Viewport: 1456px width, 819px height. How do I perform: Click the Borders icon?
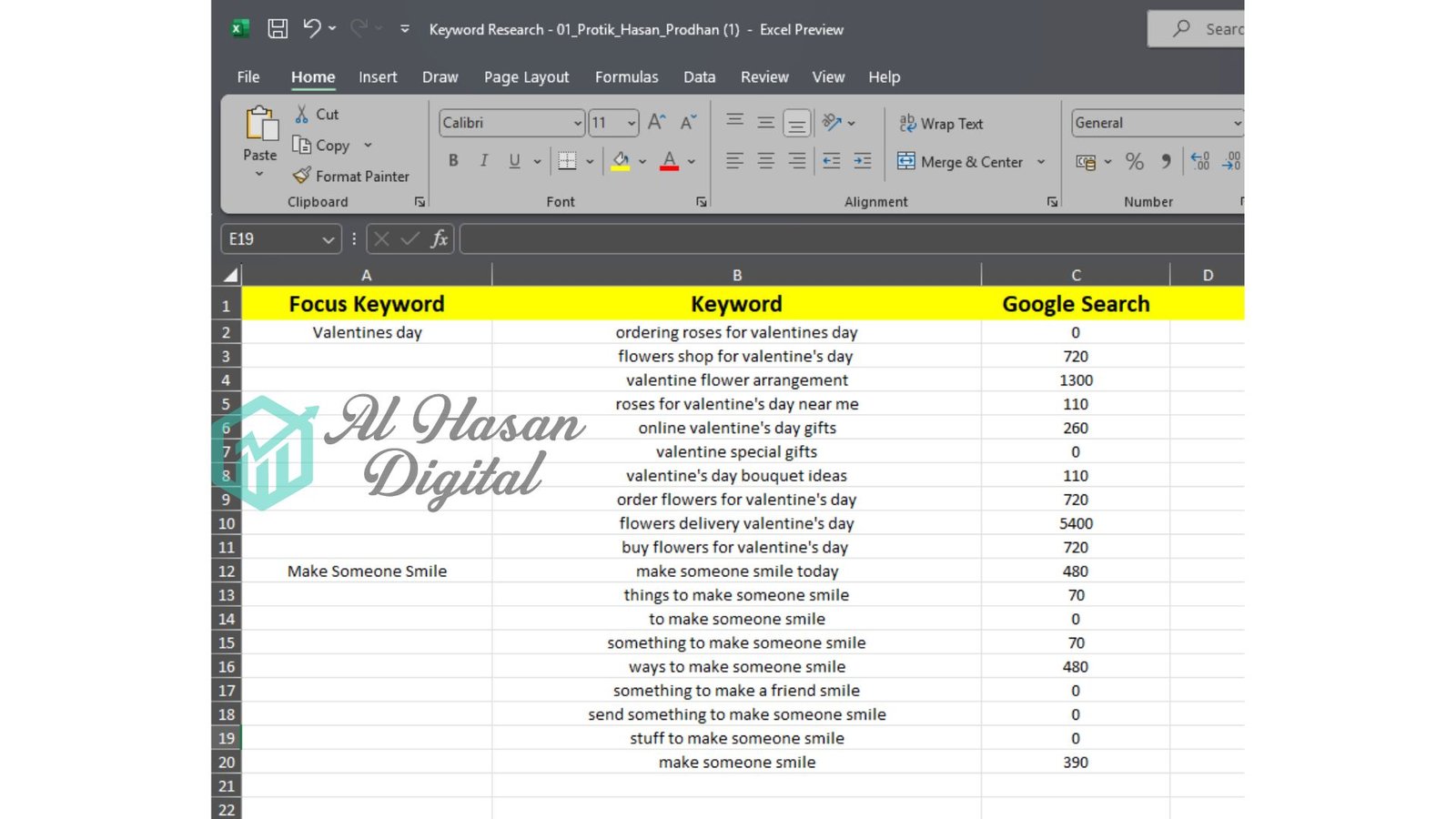[567, 161]
